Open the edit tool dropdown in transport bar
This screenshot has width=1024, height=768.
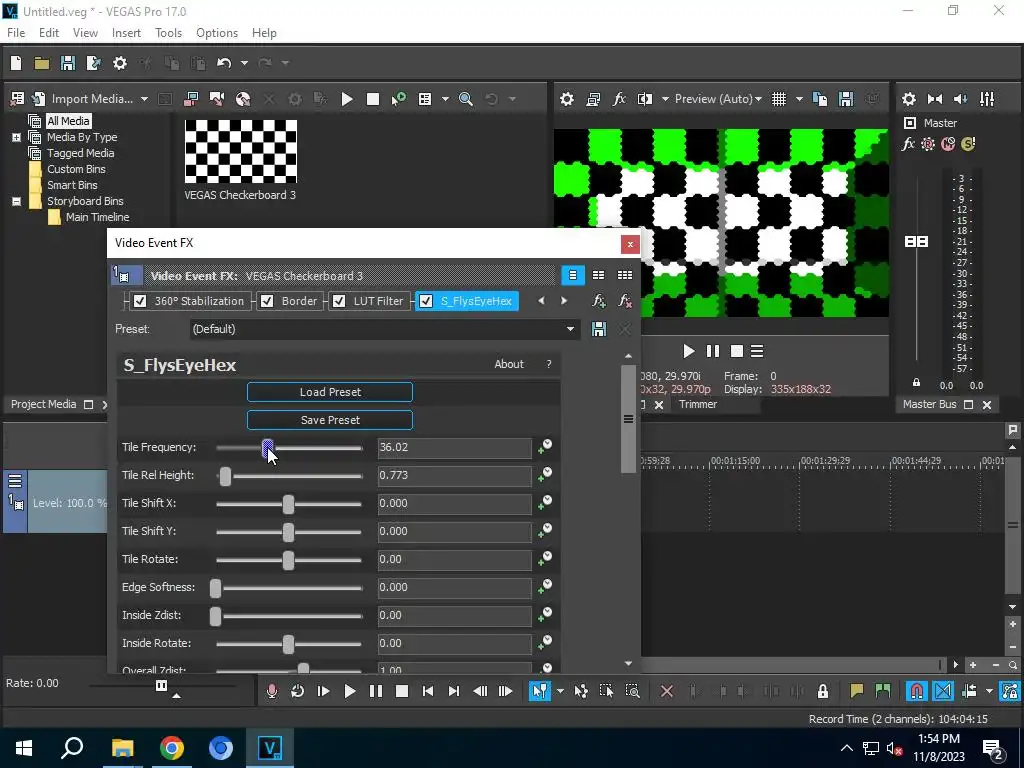[560, 691]
